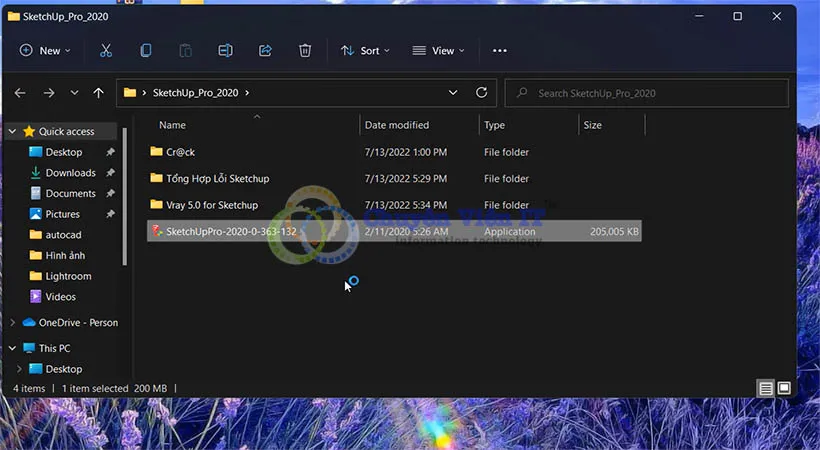Screen dimensions: 820x450
Task: Click the Delete trash icon
Action: point(305,50)
